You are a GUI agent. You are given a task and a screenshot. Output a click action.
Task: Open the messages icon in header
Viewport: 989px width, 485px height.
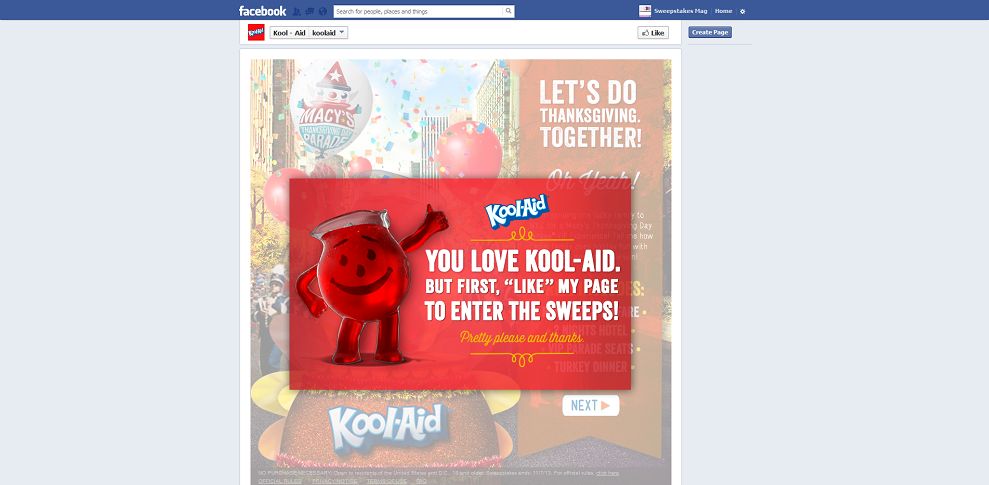pyautogui.click(x=310, y=11)
